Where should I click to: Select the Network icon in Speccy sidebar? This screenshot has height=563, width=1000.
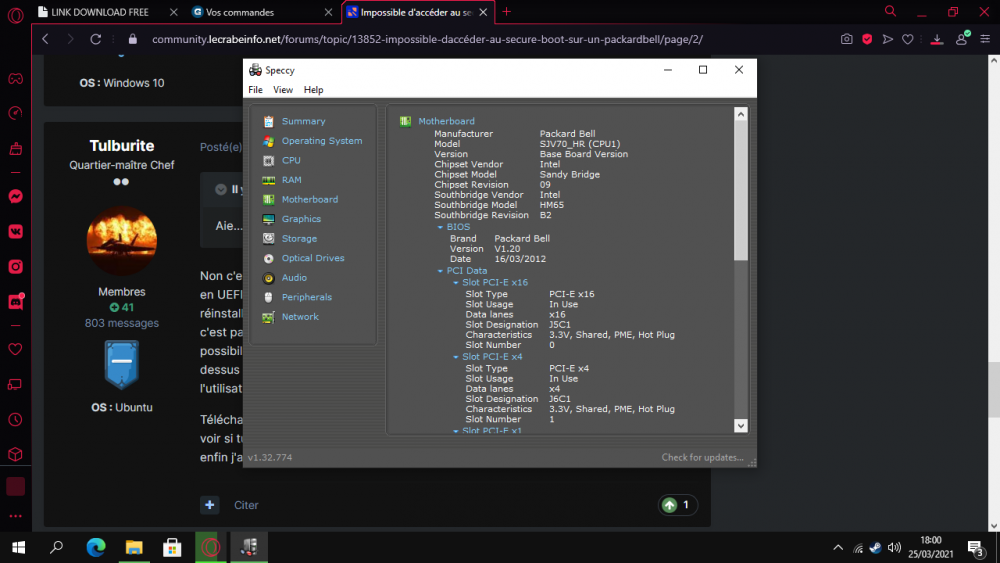(x=268, y=317)
